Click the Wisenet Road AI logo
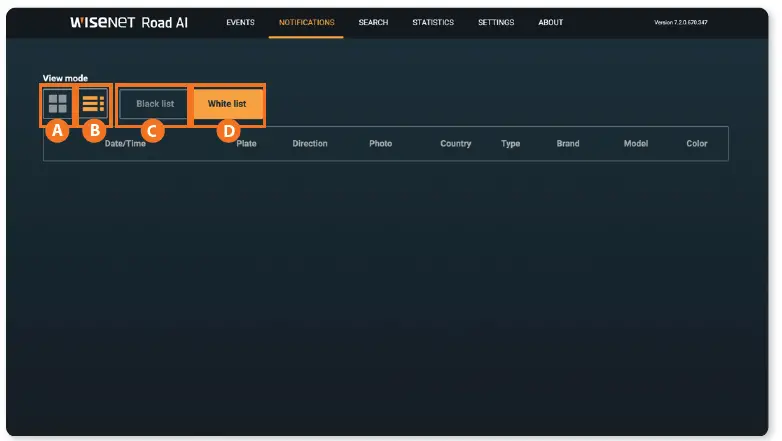The image size is (782, 441). 129,22
